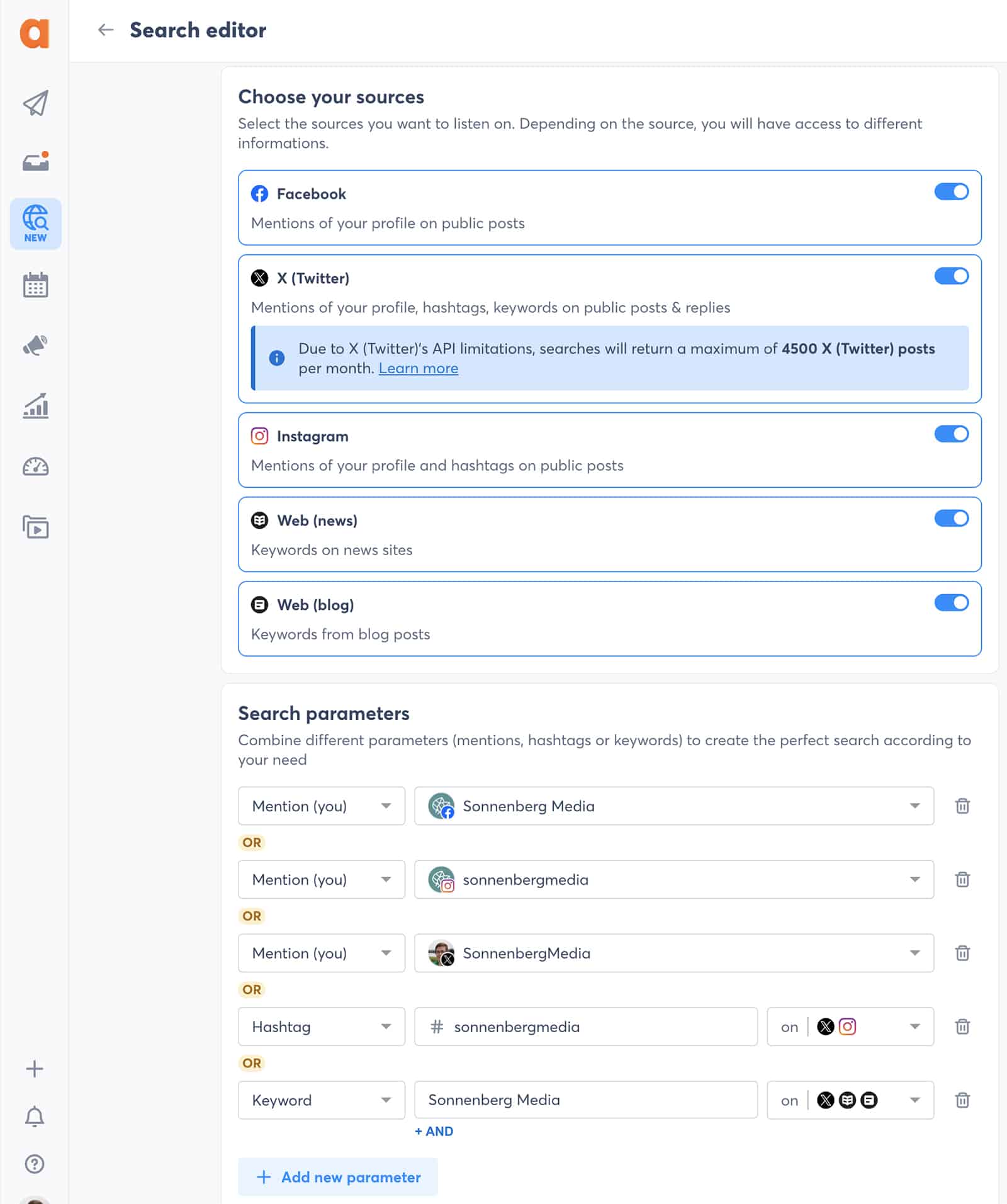Click the Web (news) source icon
This screenshot has width=1007, height=1204.
(259, 520)
